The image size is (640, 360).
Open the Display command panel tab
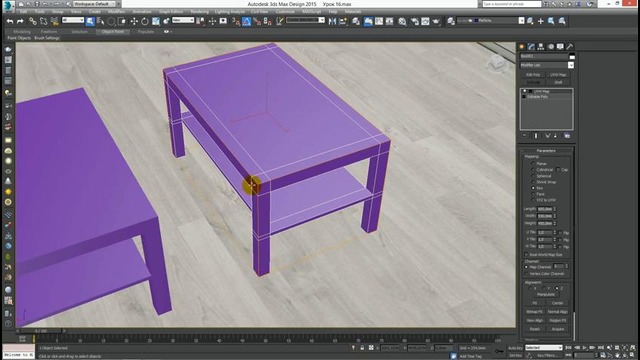560,47
